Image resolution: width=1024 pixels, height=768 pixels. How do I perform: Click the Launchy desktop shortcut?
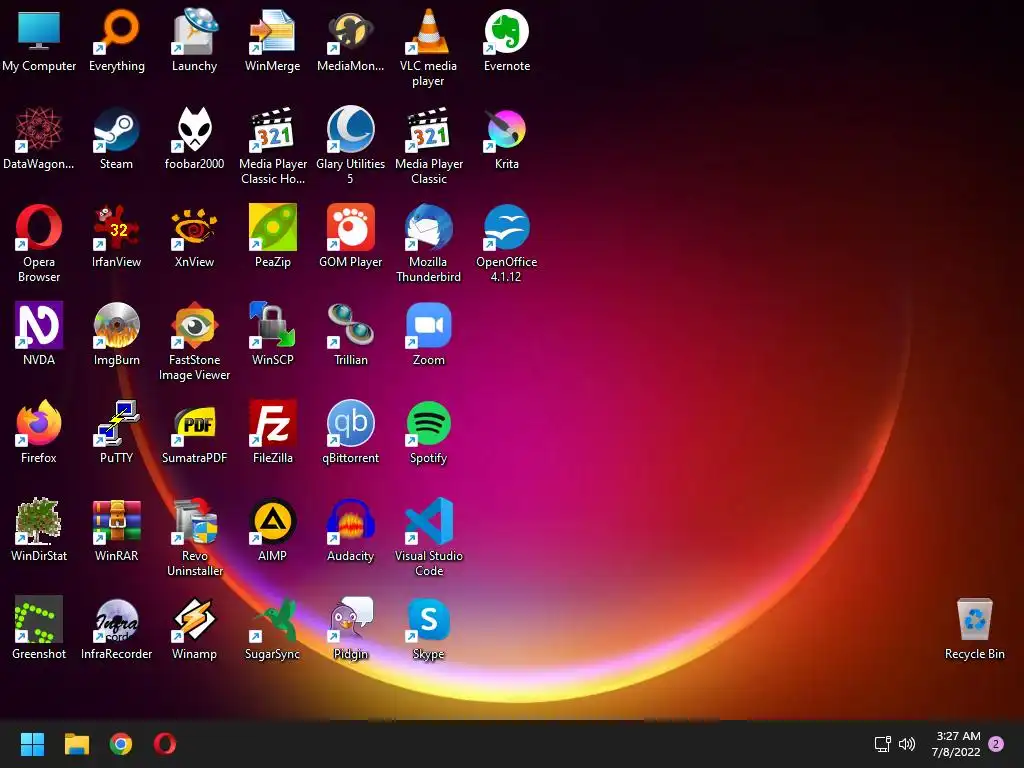(x=195, y=31)
